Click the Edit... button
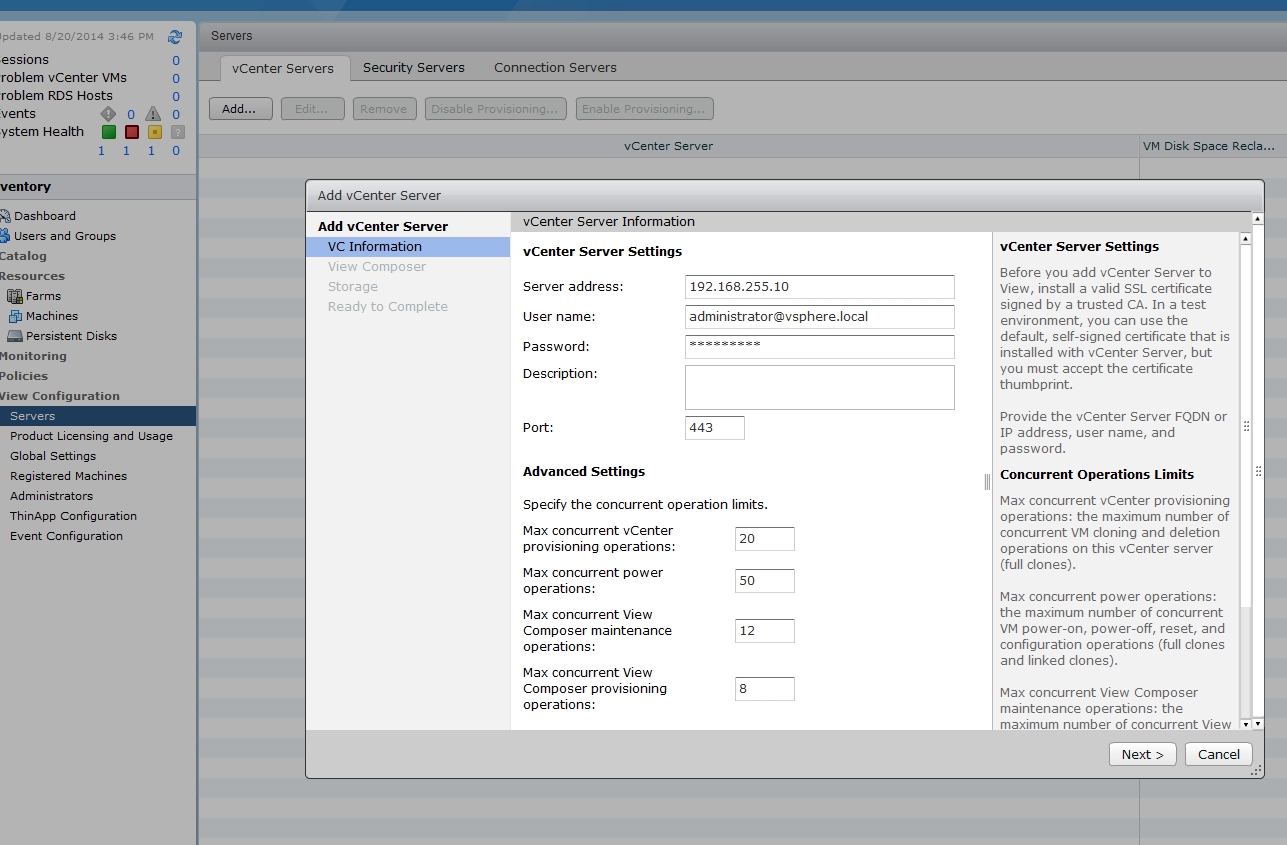Screen dimensions: 1287x845 (x=312, y=109)
